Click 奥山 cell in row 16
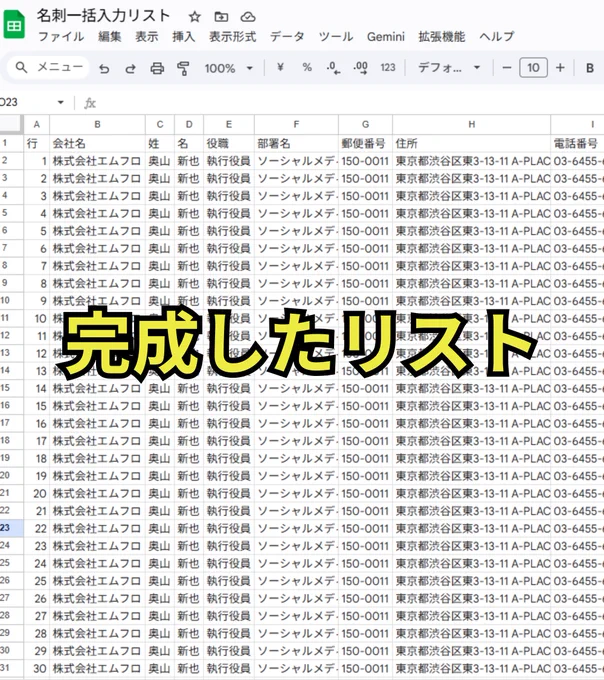604x680 pixels. pos(160,406)
